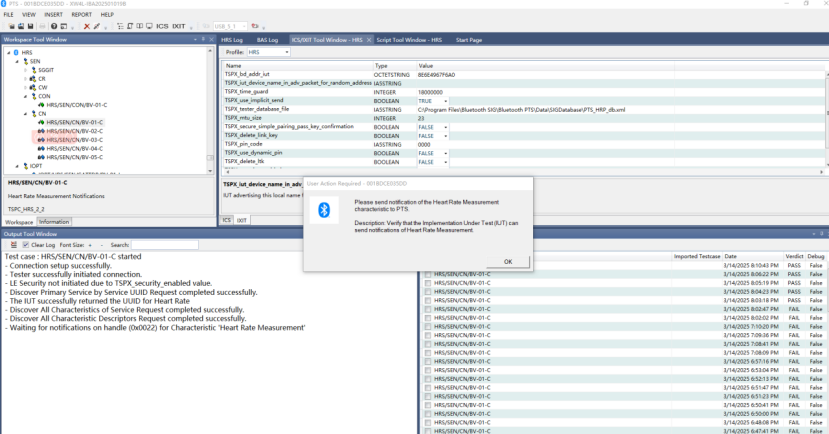829x434 pixels.
Task: Click the second toolbar icon next to open folder
Action: [21, 26]
